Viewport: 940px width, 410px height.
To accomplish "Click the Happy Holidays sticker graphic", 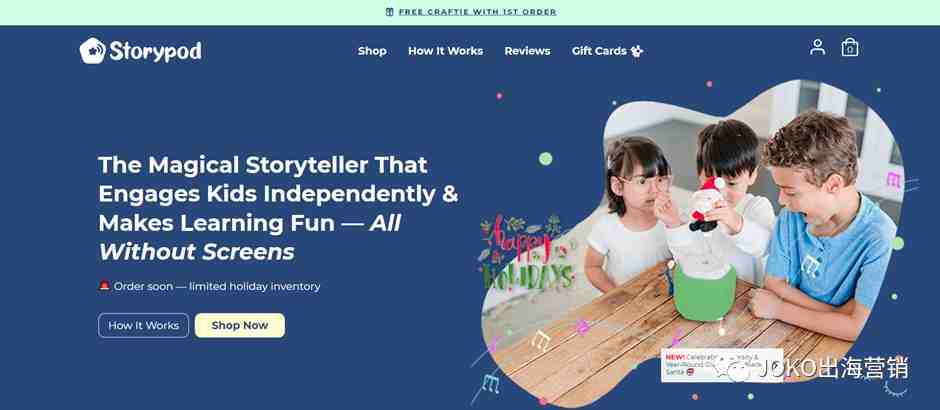I will point(525,254).
